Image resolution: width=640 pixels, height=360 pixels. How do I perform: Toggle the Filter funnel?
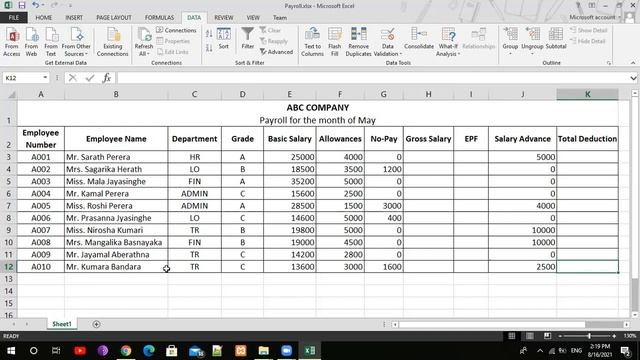click(x=248, y=38)
